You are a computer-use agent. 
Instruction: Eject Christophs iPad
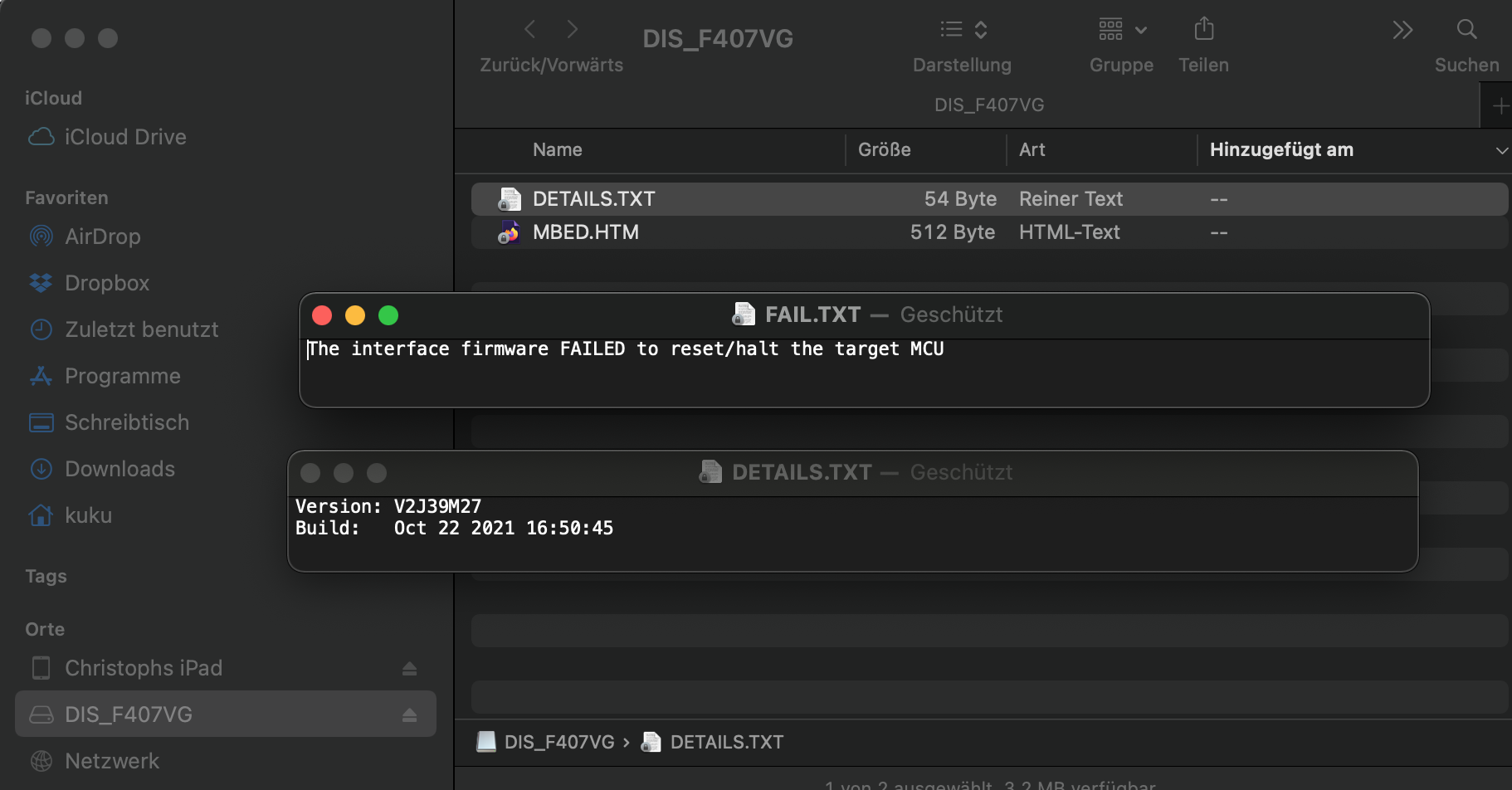[x=410, y=669]
